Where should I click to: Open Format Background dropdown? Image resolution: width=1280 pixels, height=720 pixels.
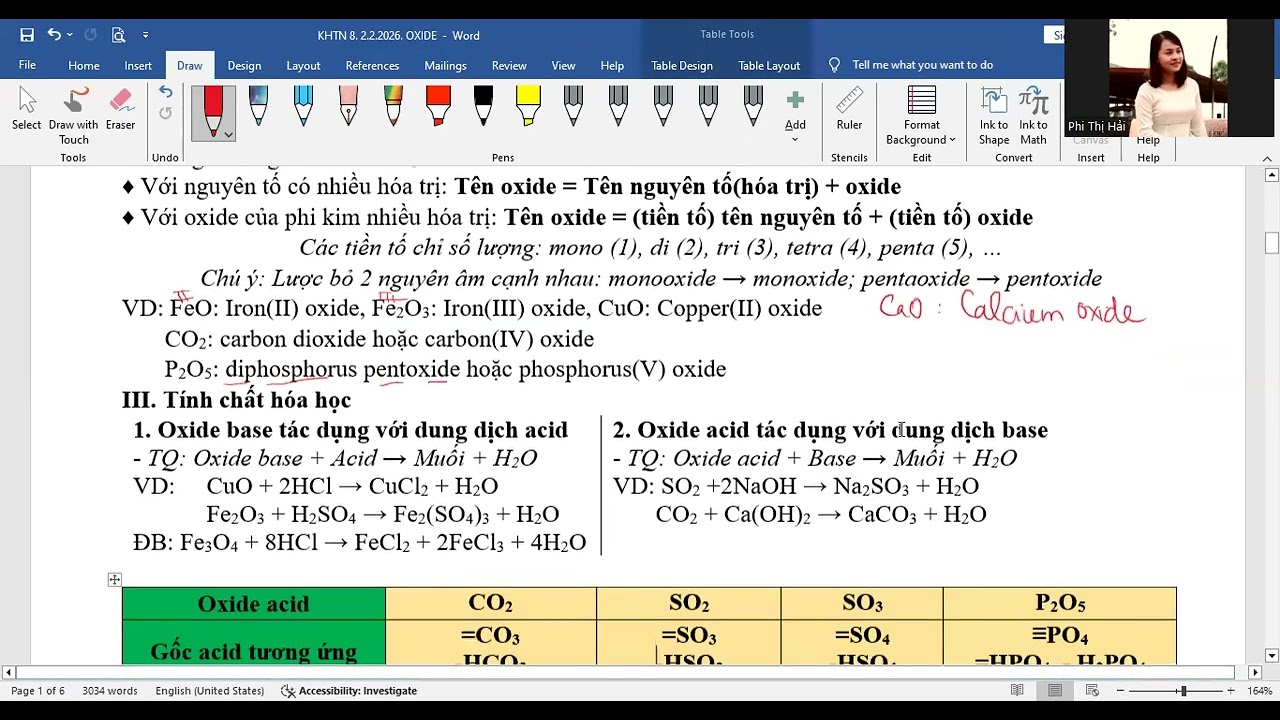coord(921,116)
